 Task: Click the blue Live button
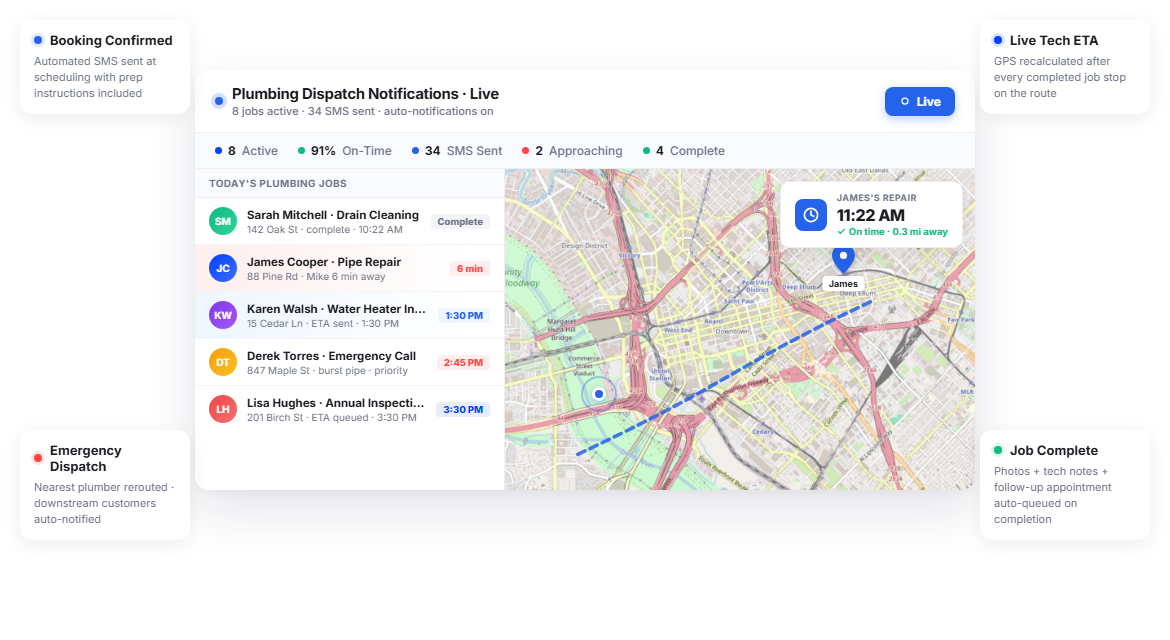click(919, 101)
